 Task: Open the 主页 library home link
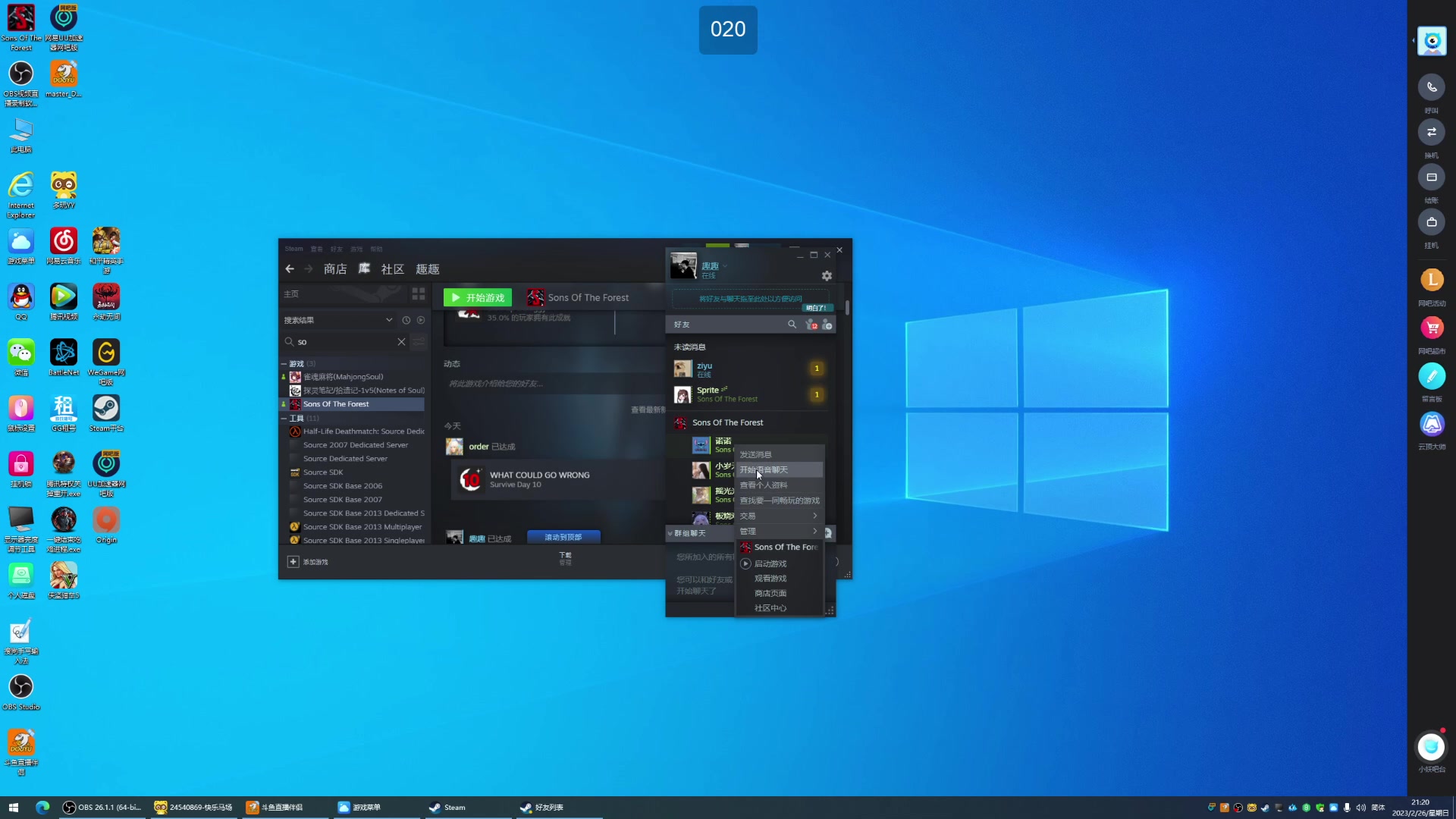click(x=291, y=294)
